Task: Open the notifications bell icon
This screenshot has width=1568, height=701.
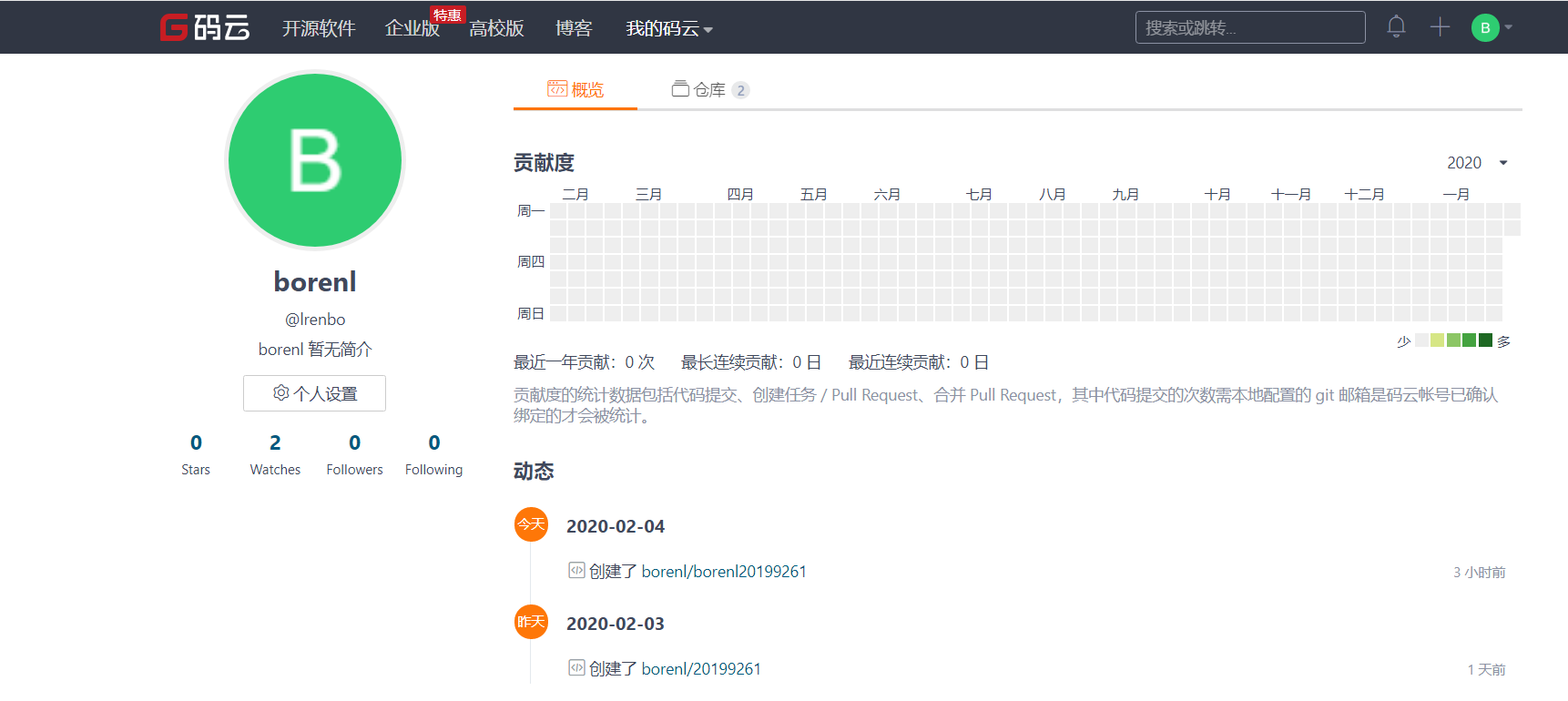Action: [1396, 27]
